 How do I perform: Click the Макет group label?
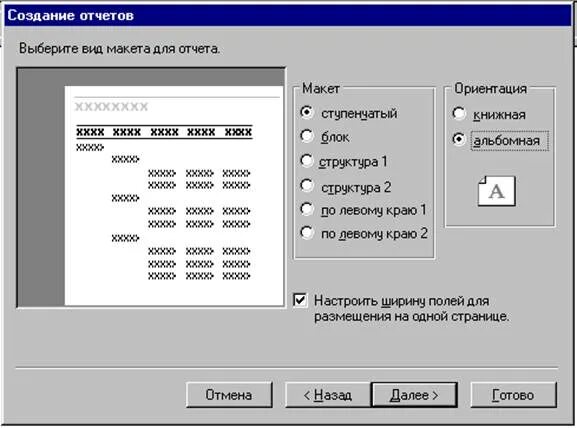pyautogui.click(x=321, y=88)
